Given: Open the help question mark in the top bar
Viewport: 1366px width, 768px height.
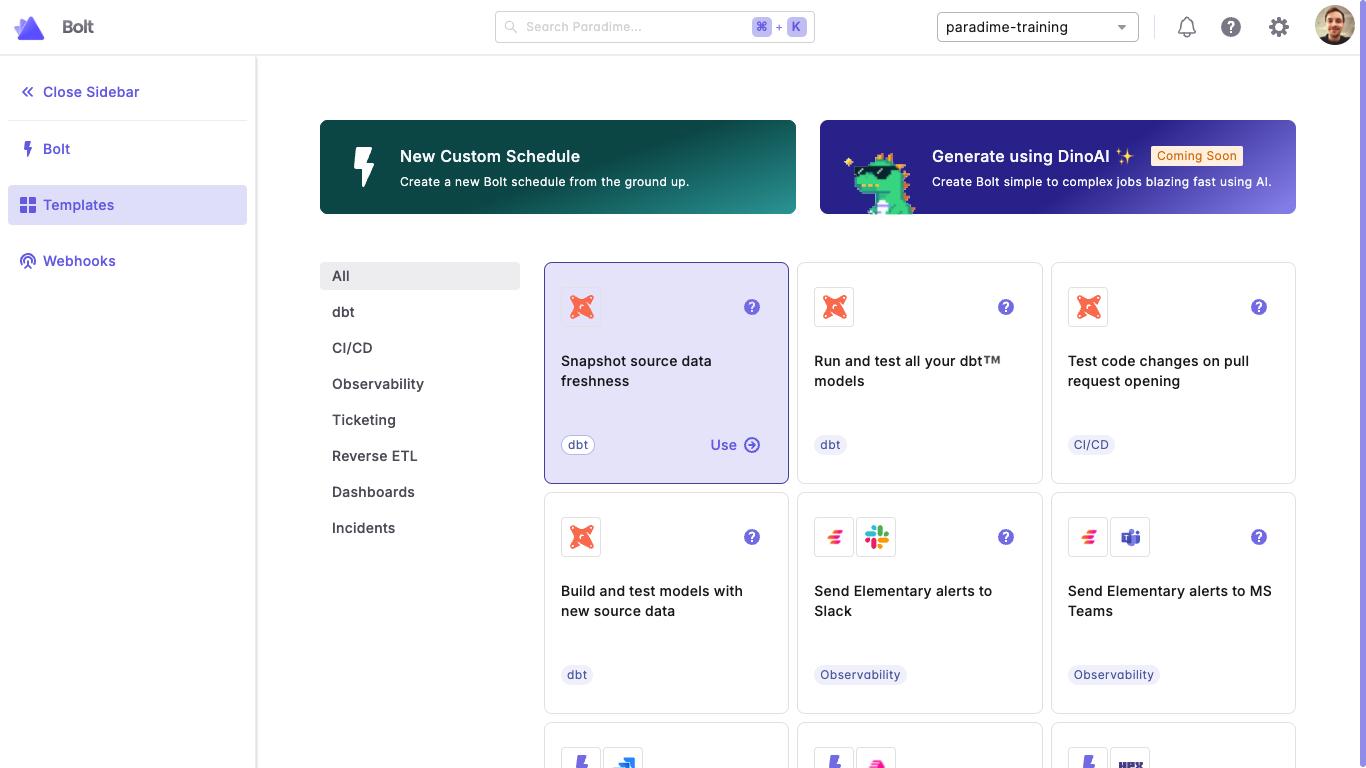Looking at the screenshot, I should (1231, 27).
